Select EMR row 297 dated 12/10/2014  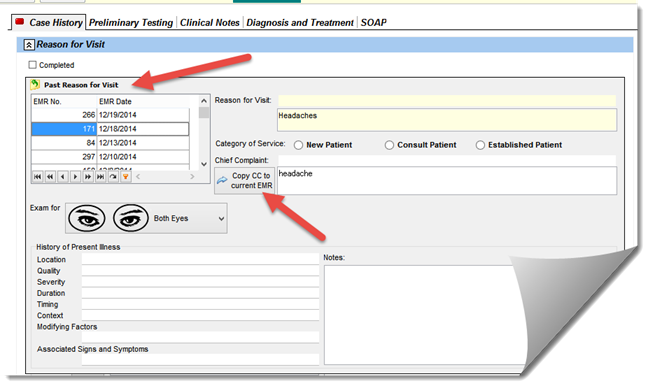tap(110, 157)
